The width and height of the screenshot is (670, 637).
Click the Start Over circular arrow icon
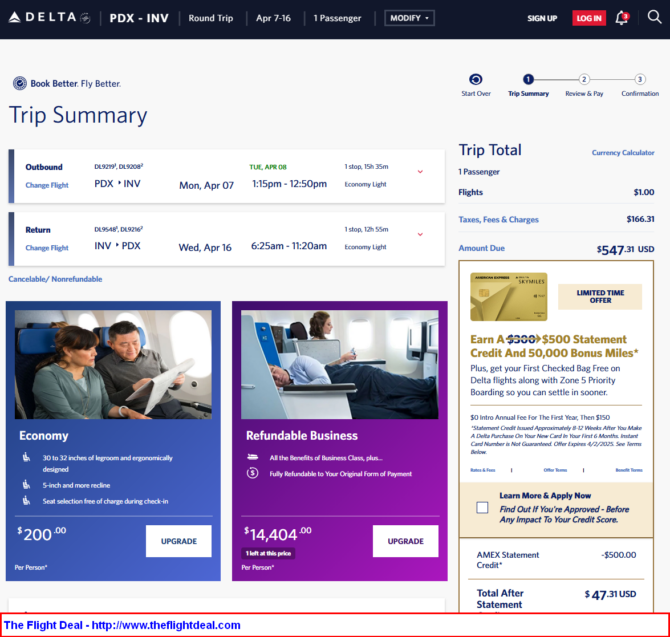(476, 79)
